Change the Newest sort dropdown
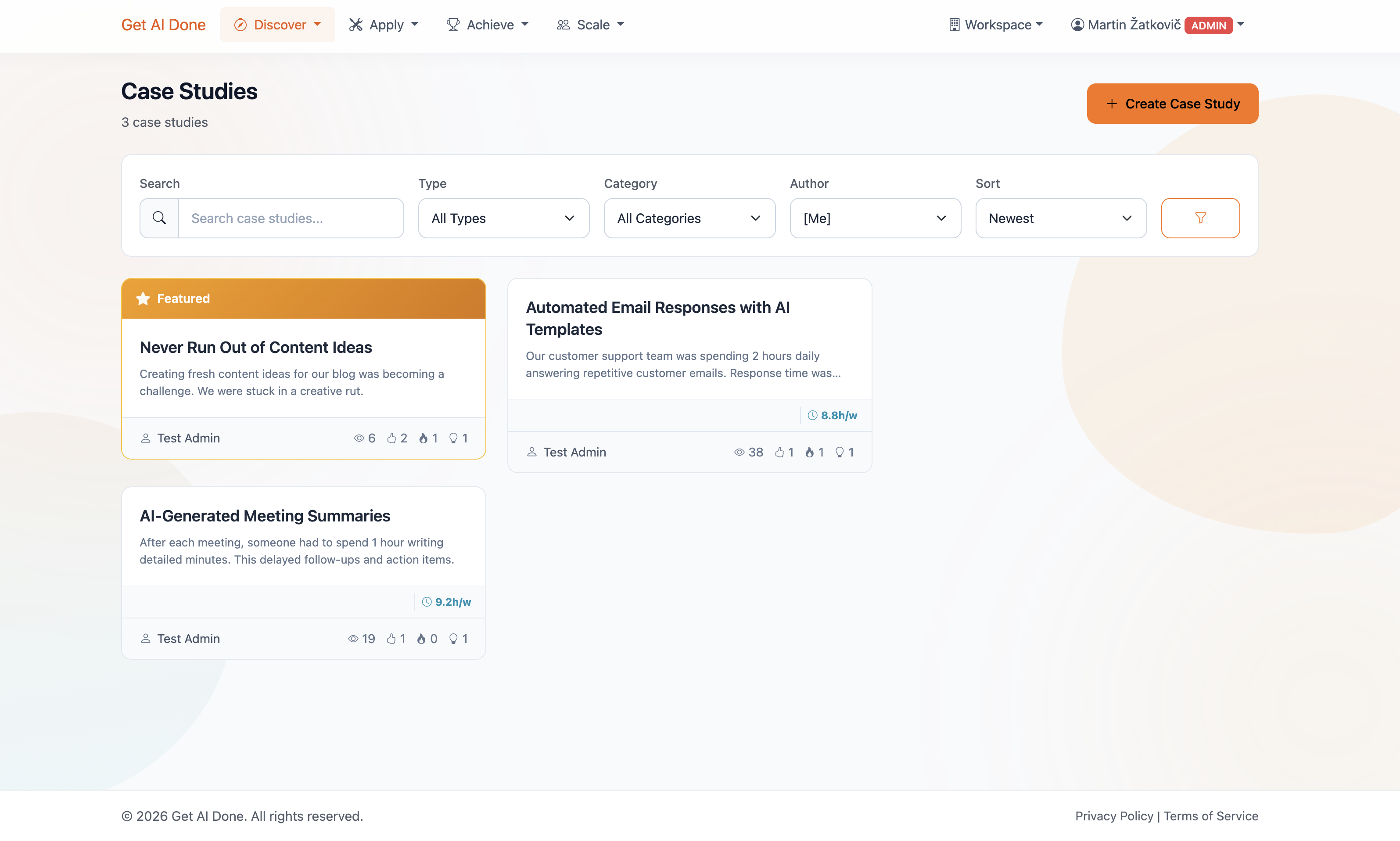This screenshot has height=841, width=1400. pos(1061,218)
